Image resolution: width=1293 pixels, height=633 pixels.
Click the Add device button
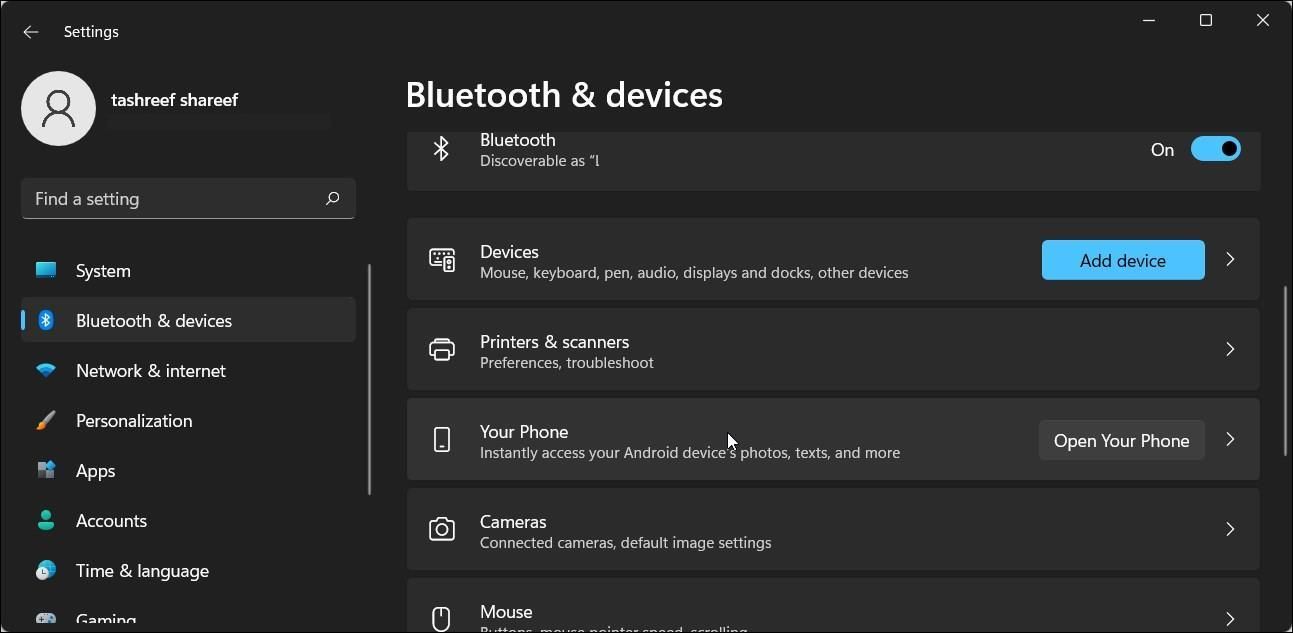(x=1122, y=260)
